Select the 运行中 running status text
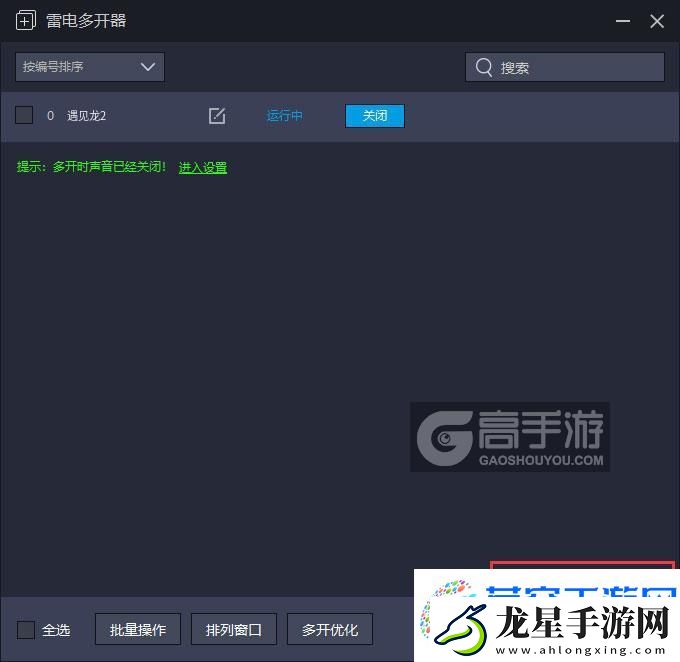Image resolution: width=680 pixels, height=662 pixels. coord(284,115)
